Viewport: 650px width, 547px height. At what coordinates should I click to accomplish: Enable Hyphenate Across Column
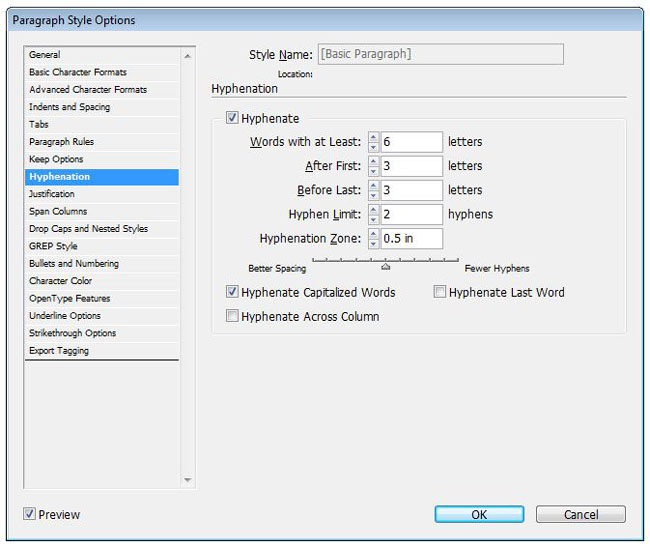click(x=232, y=316)
